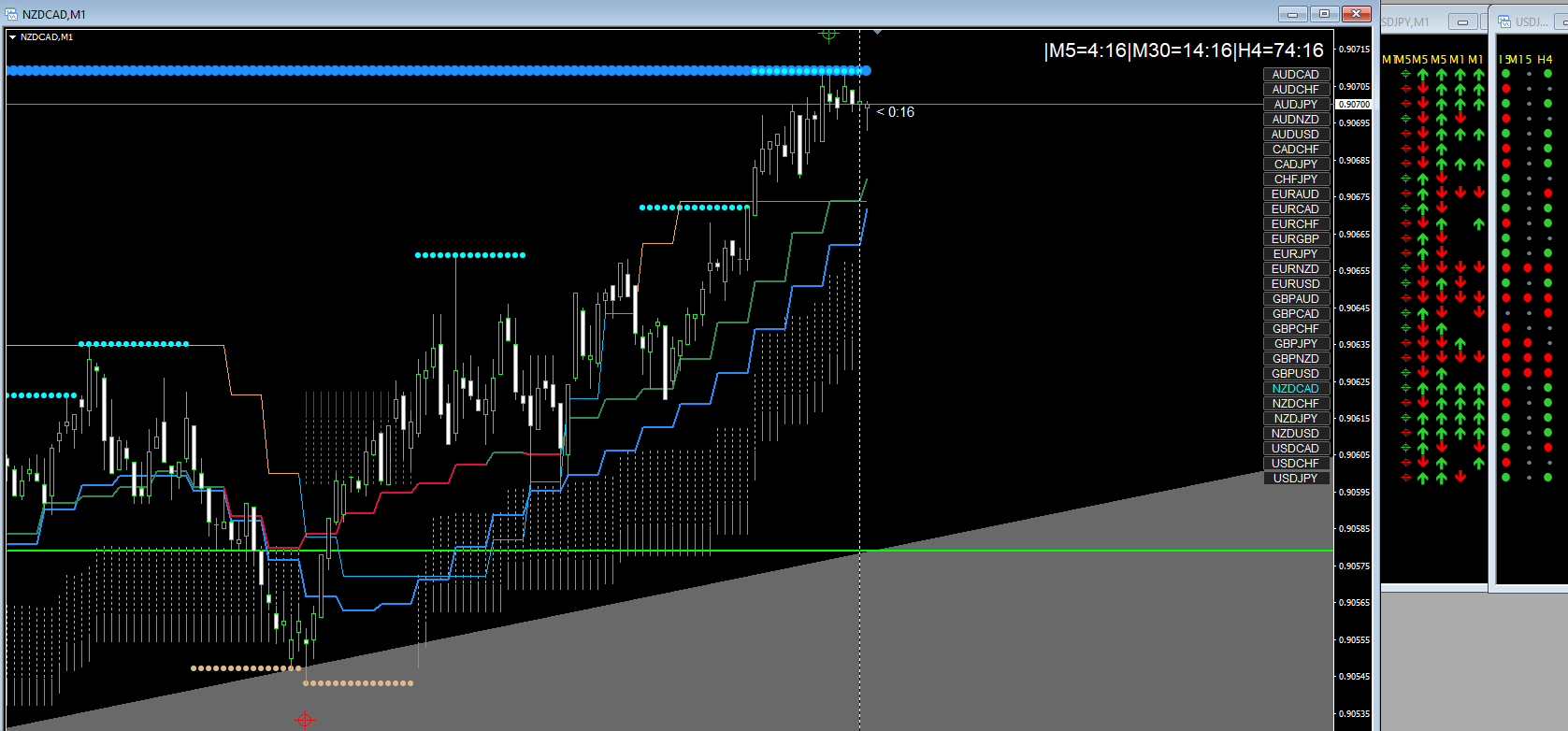Select the GBPCHF symbol button
The height and width of the screenshot is (731, 1568).
tap(1296, 329)
